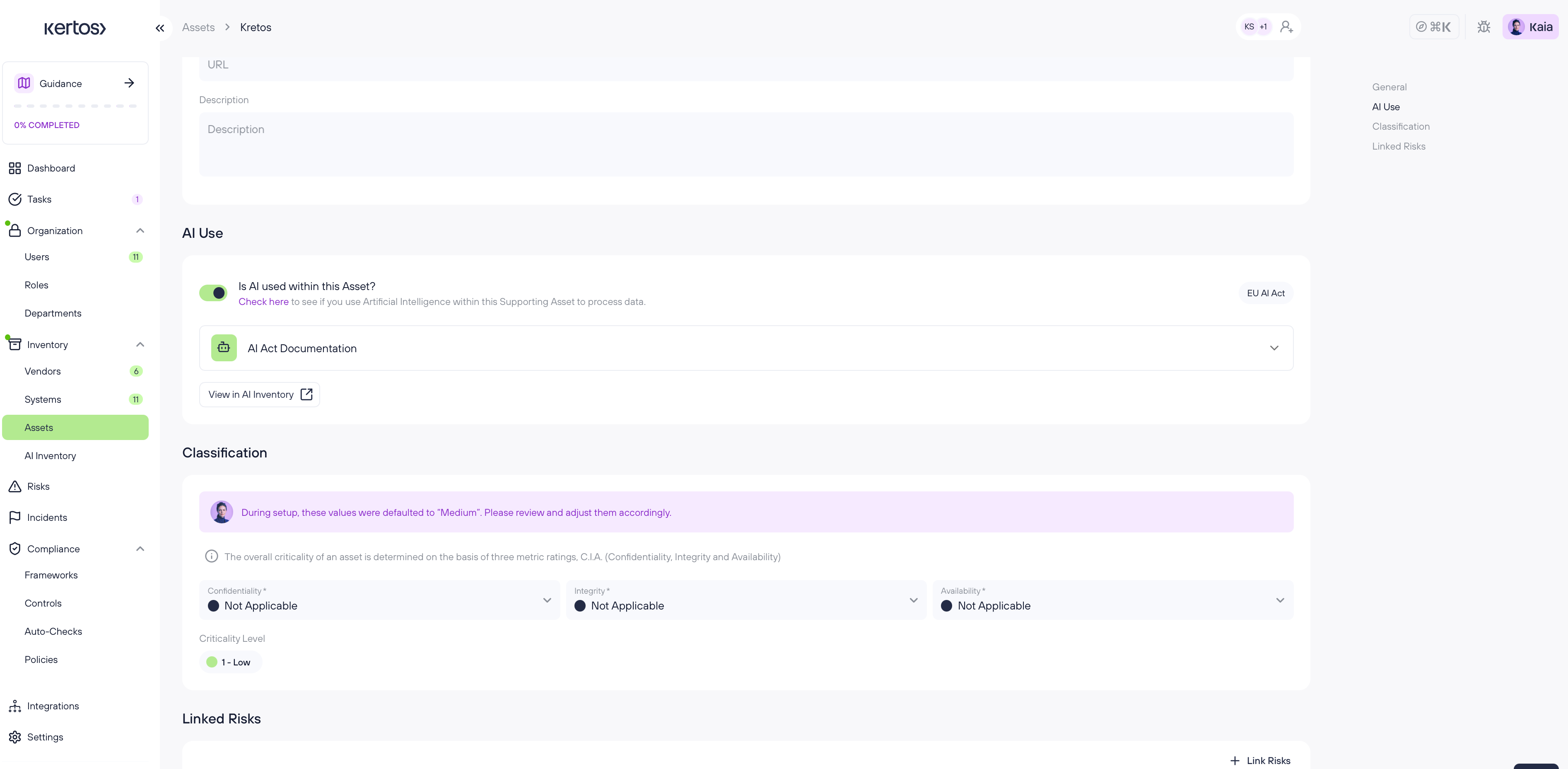Click the +1 collaborators badge

pos(1264,27)
